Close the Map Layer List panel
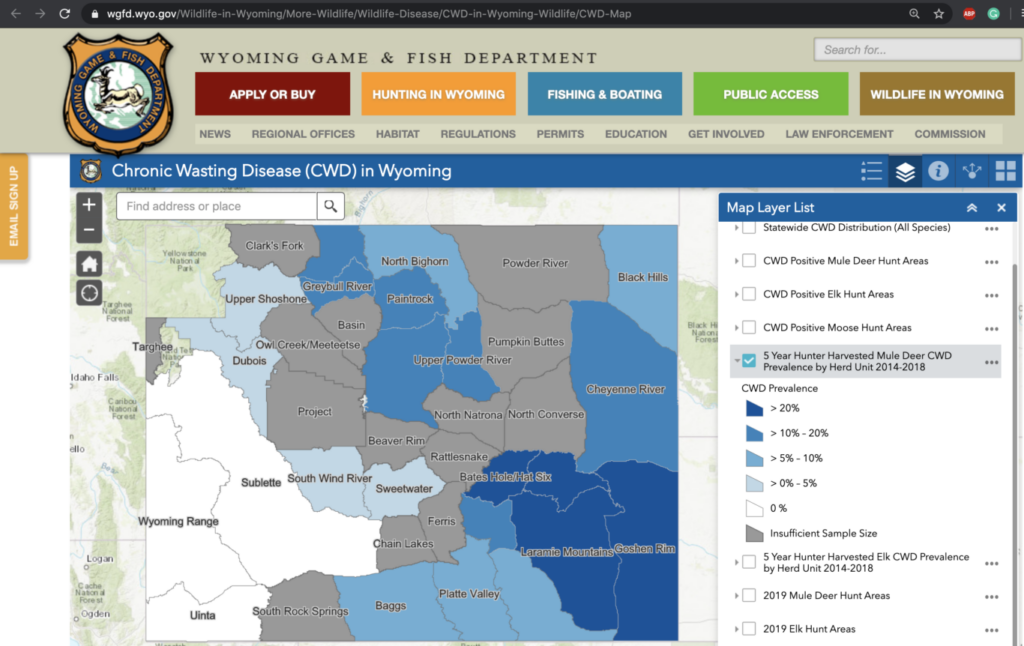This screenshot has height=646, width=1024. point(1001,208)
